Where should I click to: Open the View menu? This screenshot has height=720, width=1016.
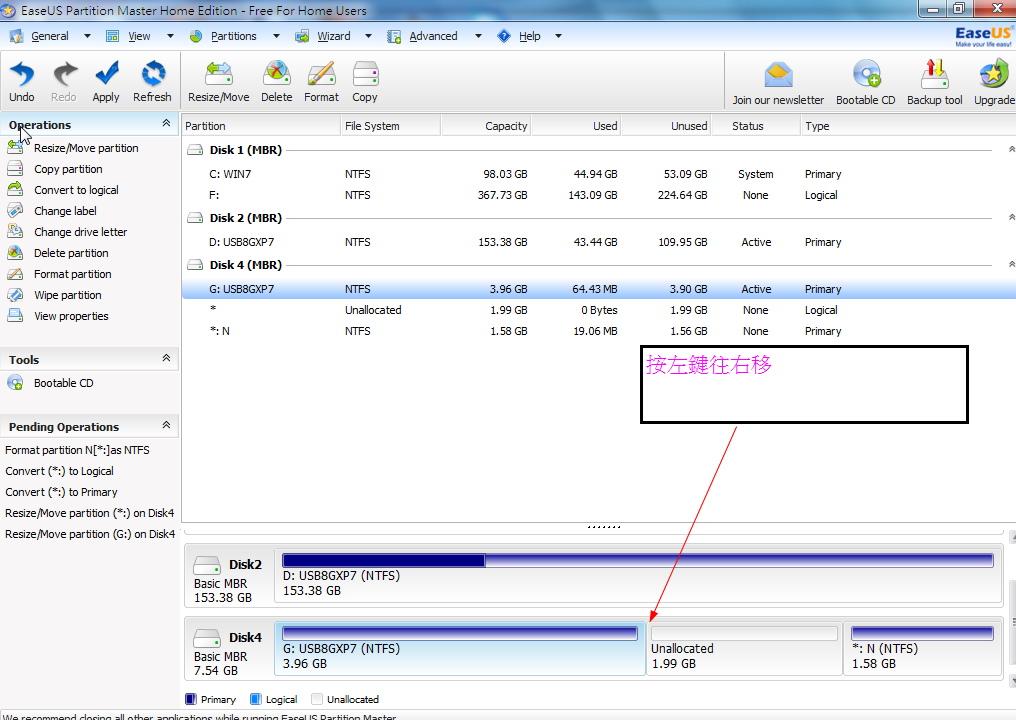click(139, 36)
